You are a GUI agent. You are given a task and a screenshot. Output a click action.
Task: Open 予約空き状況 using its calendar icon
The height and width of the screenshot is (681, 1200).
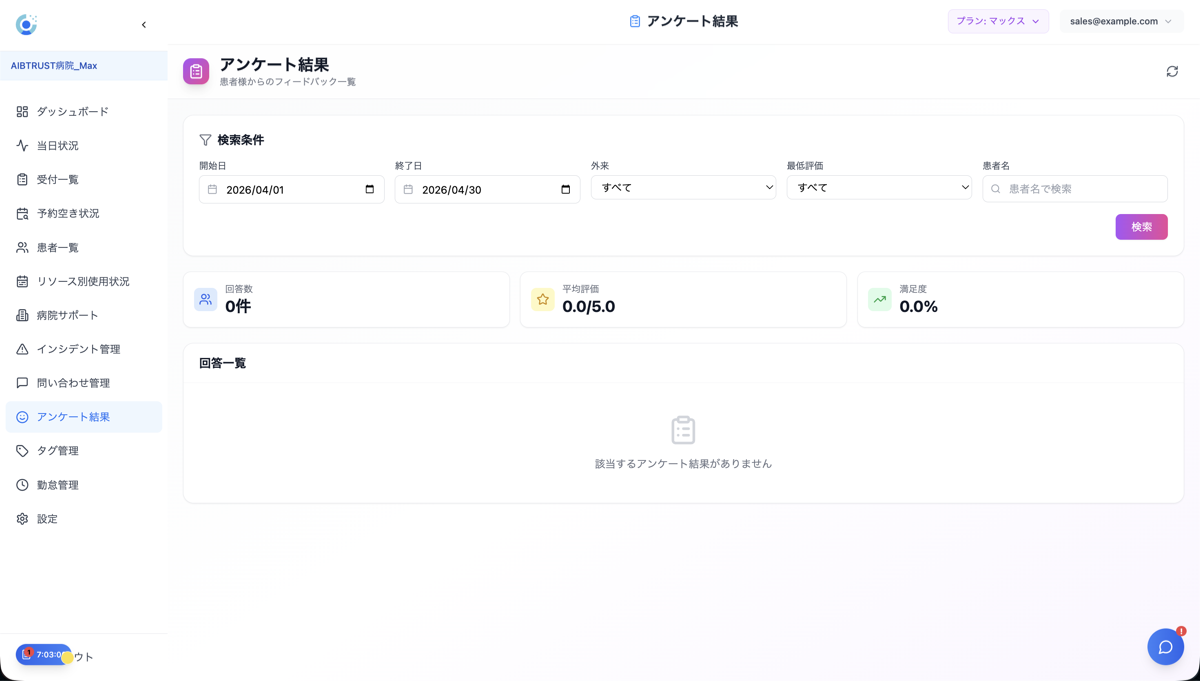pos(22,213)
